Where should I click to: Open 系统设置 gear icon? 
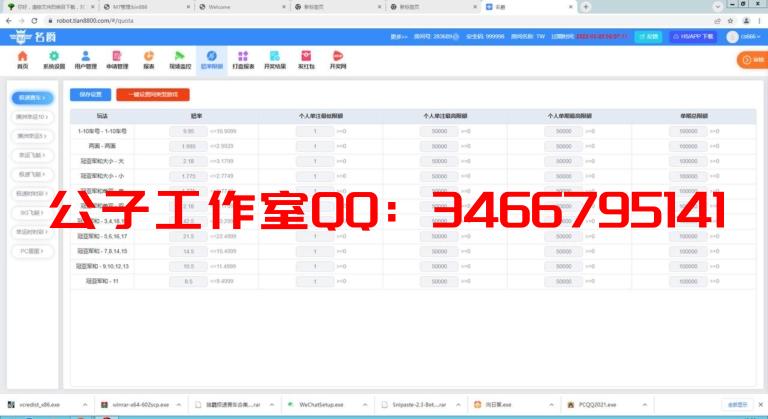coord(54,60)
